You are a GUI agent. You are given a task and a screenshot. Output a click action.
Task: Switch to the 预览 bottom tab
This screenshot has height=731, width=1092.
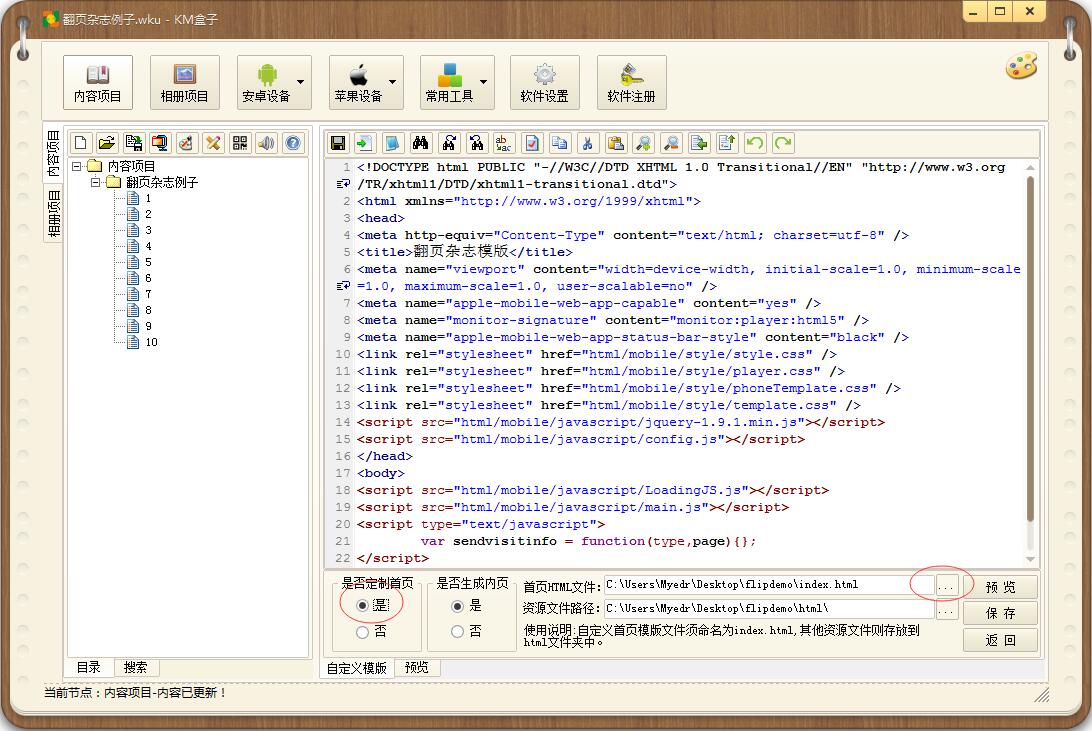pyautogui.click(x=416, y=668)
